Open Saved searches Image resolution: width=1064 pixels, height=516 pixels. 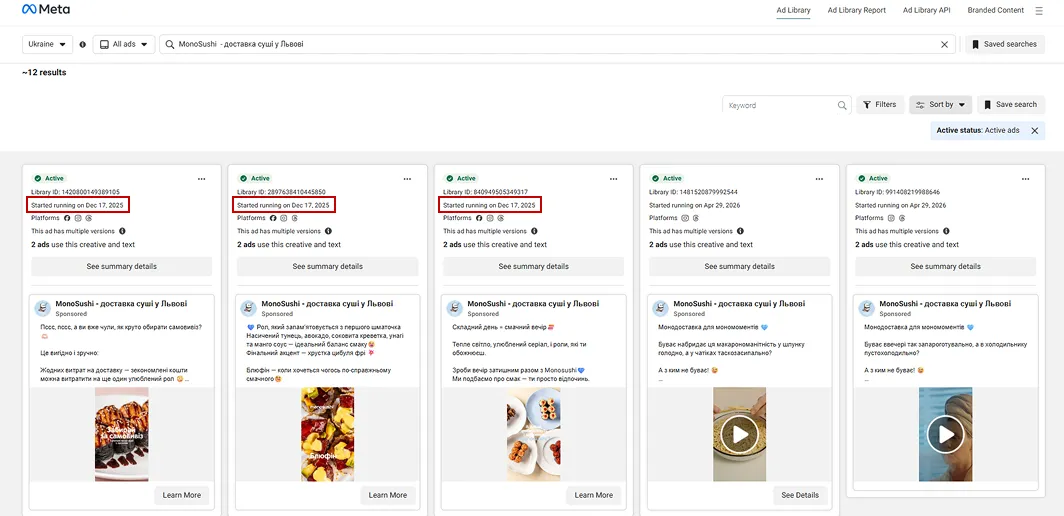[x=1005, y=44]
